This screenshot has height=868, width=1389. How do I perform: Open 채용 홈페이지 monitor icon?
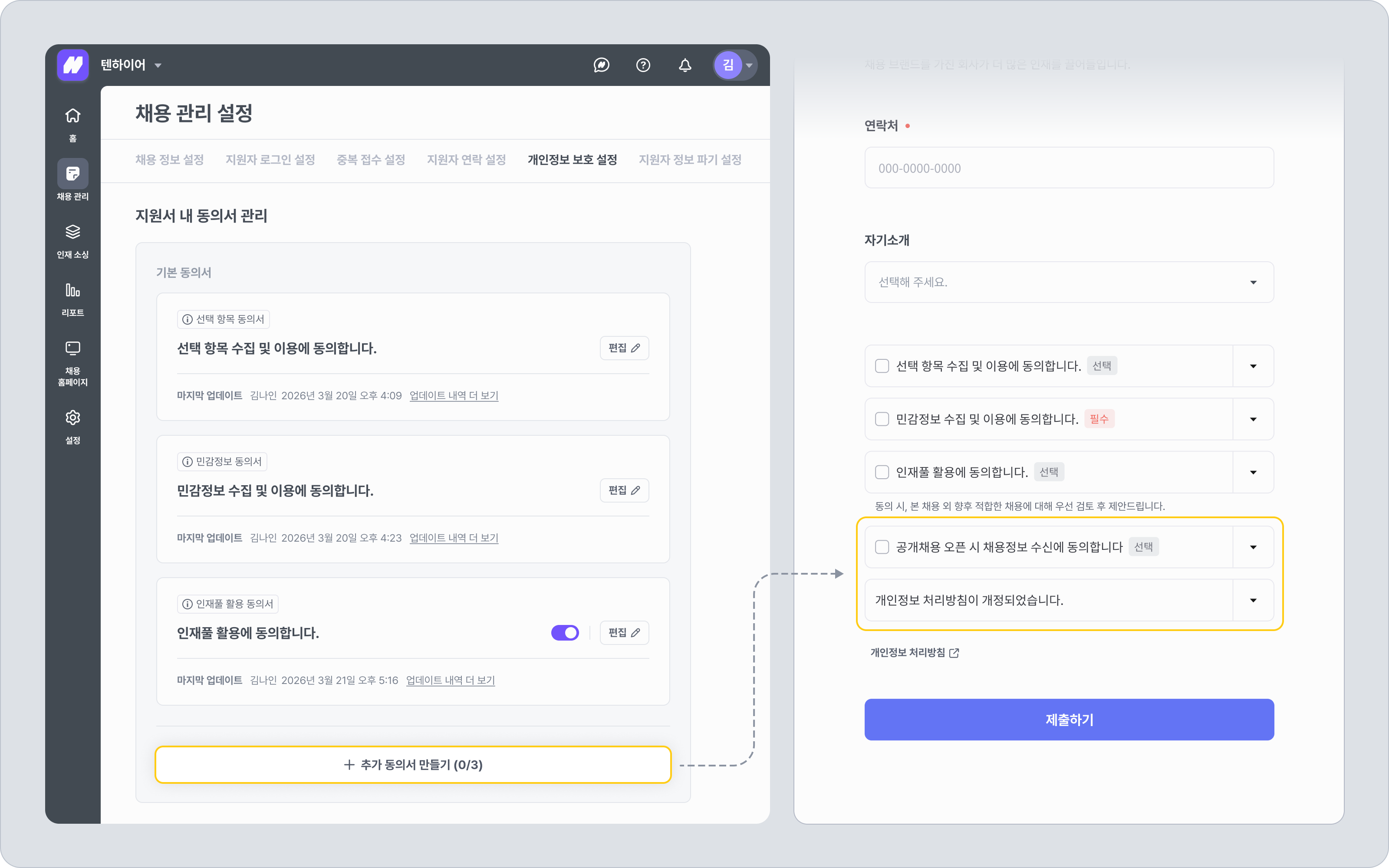click(x=72, y=348)
